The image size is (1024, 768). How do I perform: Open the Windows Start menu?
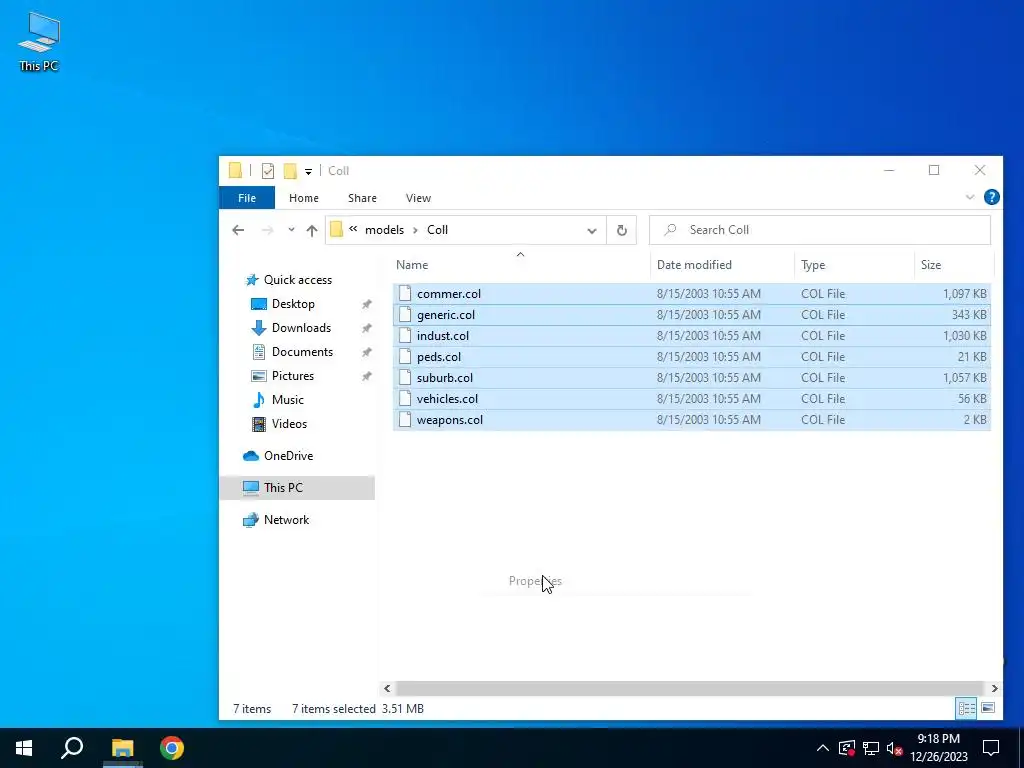[24, 748]
